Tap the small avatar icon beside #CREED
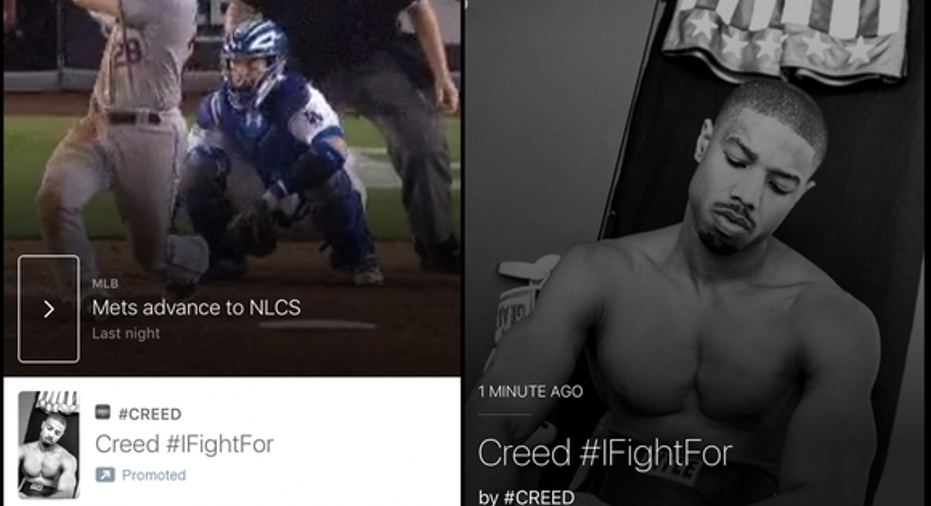 103,412
